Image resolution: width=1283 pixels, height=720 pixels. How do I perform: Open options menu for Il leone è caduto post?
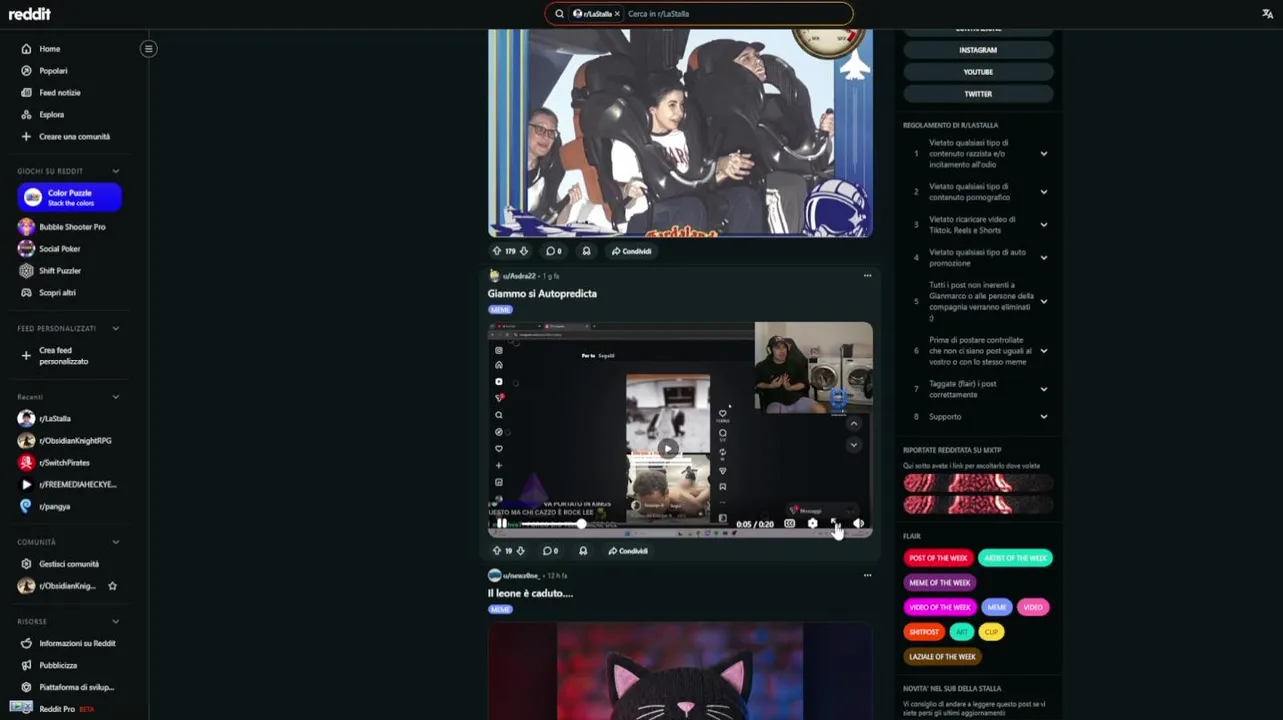(x=867, y=575)
